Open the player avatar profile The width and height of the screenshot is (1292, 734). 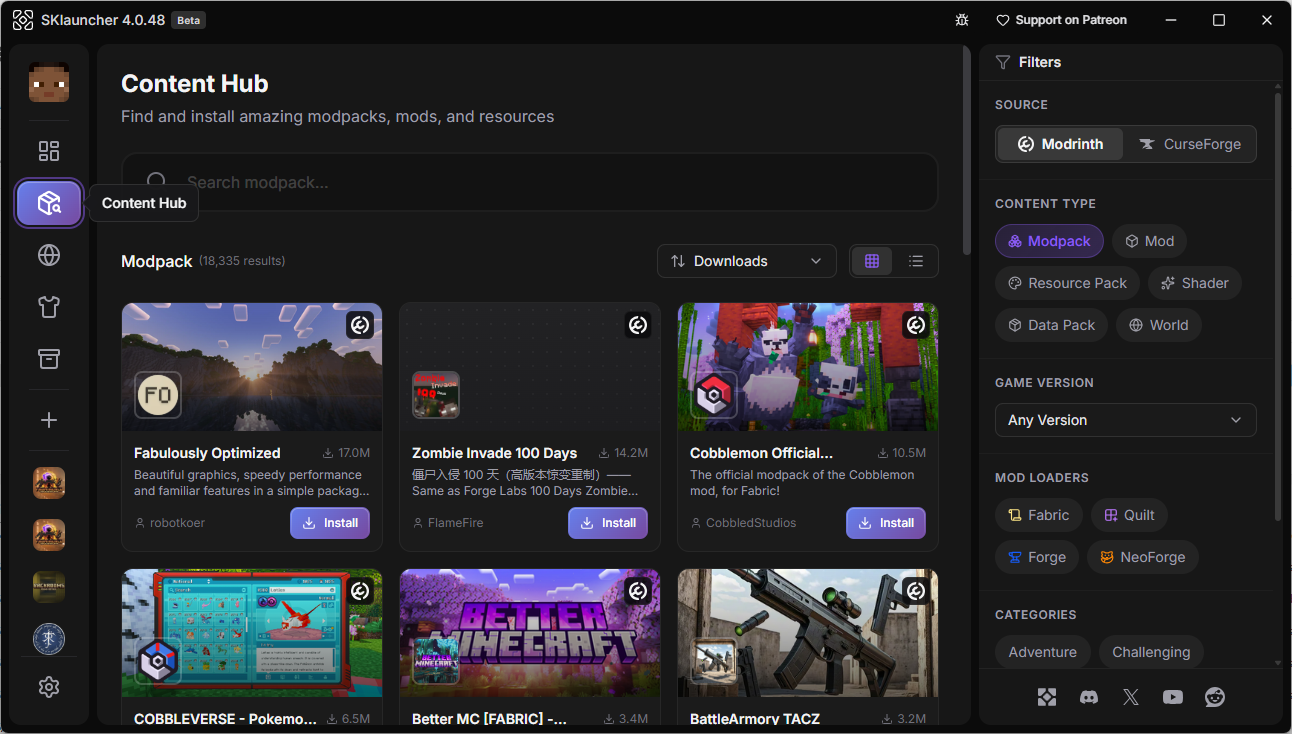[x=49, y=82]
